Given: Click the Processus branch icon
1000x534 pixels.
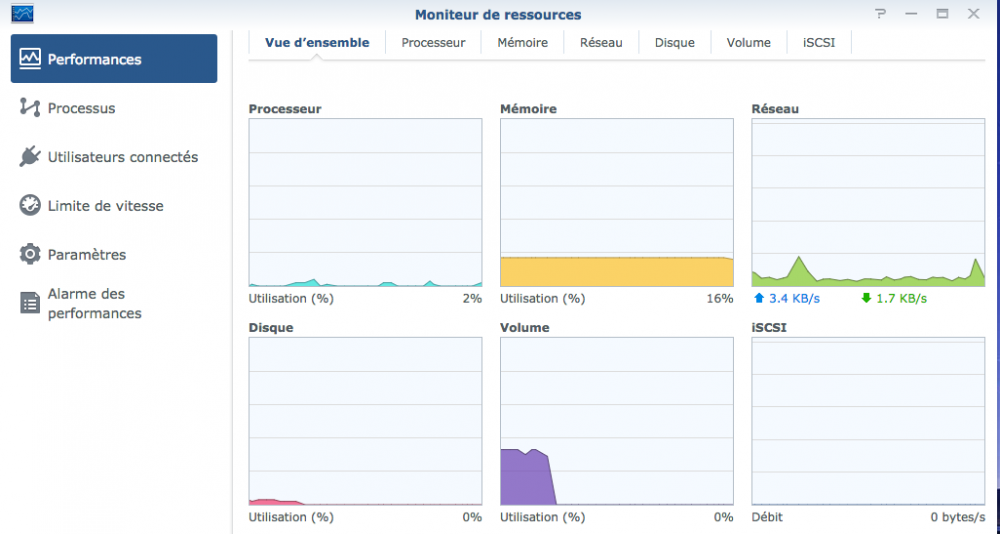Looking at the screenshot, I should coord(30,108).
